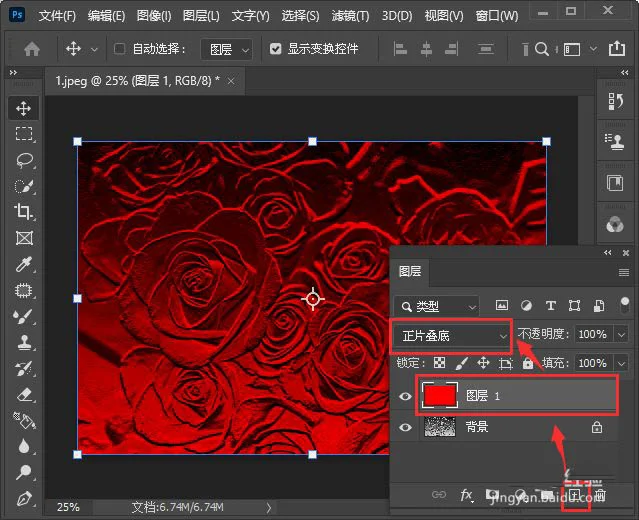The image size is (639, 520).
Task: Open the search magnifier icon
Action: [542, 49]
